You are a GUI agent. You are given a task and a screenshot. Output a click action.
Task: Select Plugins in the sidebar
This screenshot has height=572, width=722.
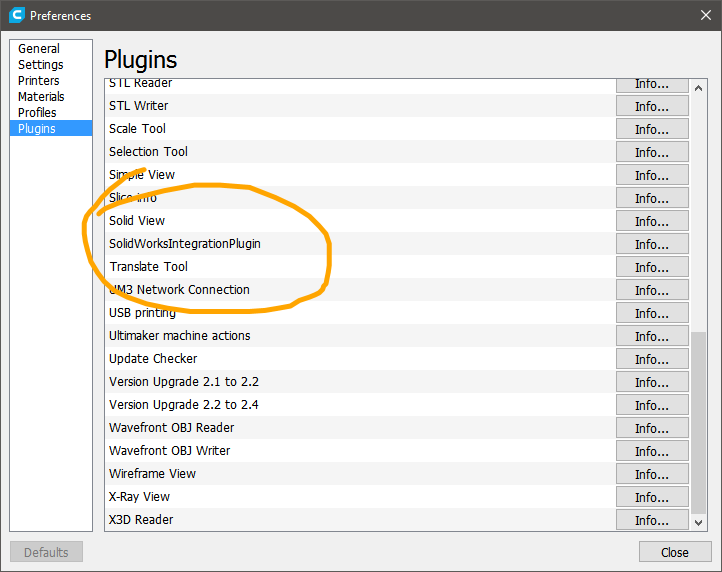(x=51, y=128)
